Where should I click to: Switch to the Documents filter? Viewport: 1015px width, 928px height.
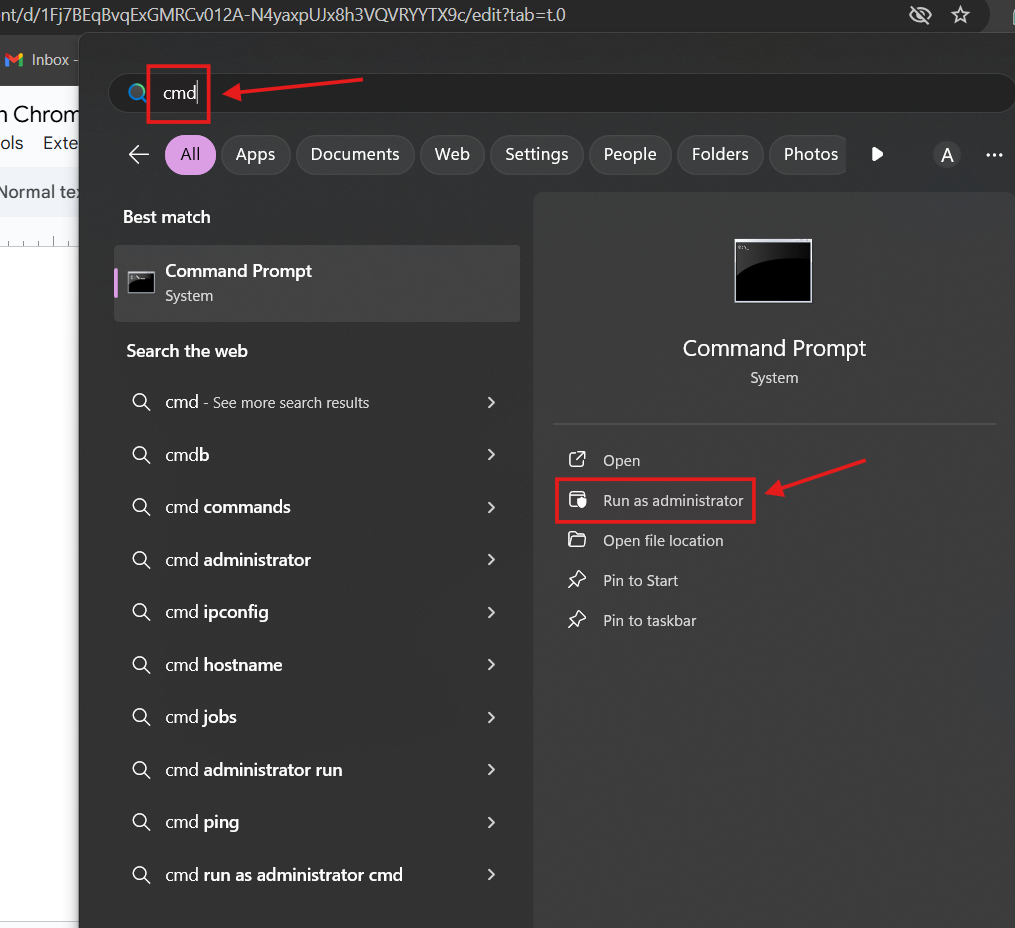(x=355, y=155)
